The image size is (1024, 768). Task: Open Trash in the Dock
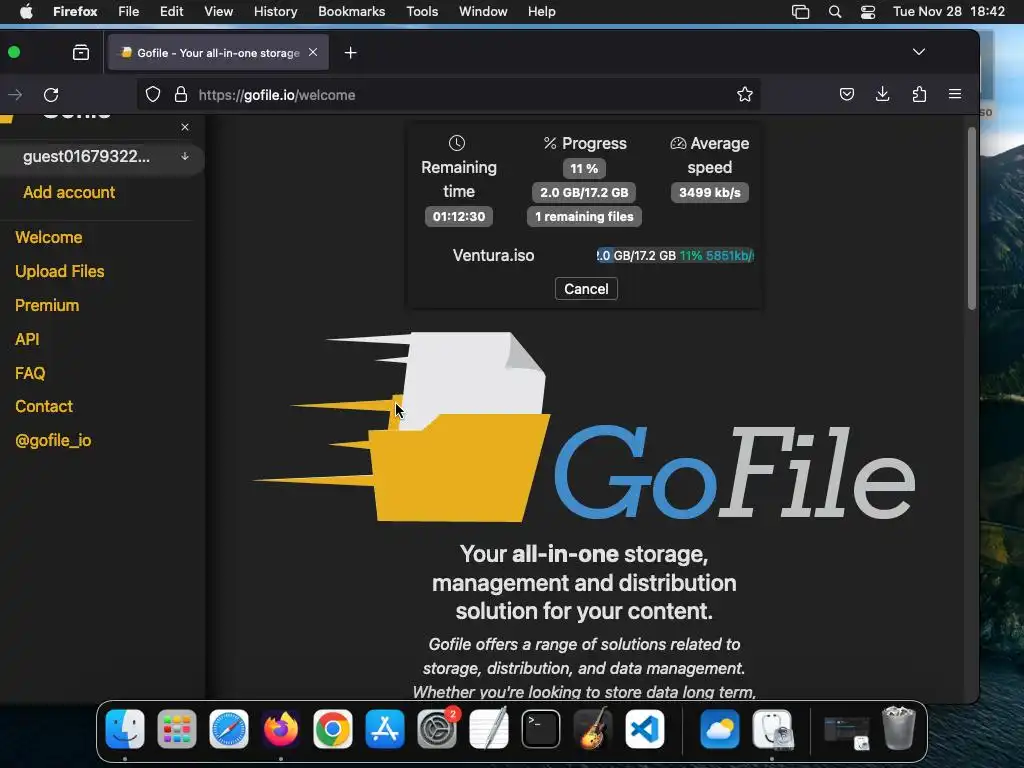[899, 729]
